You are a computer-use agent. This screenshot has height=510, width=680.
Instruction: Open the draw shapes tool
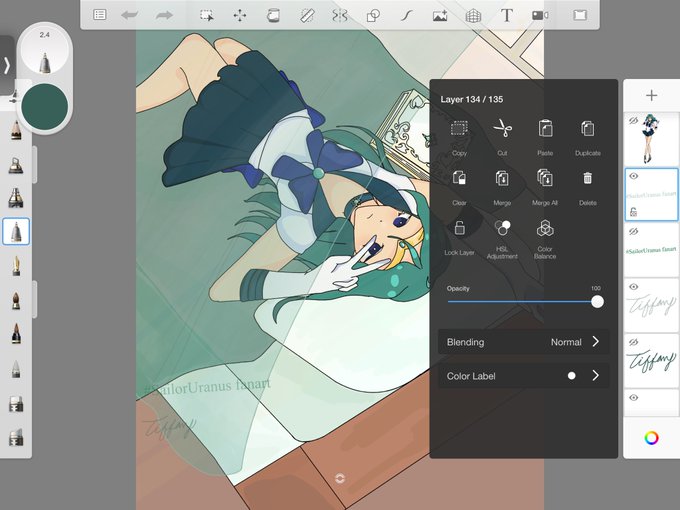tap(373, 16)
